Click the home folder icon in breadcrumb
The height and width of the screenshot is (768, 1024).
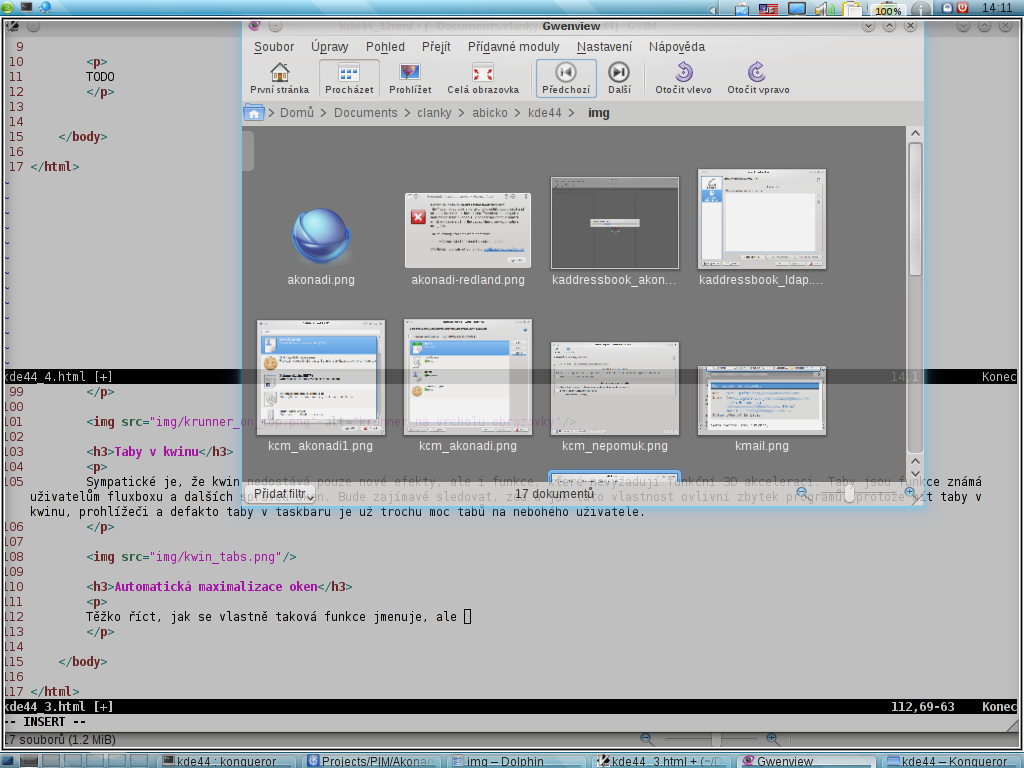pyautogui.click(x=254, y=113)
